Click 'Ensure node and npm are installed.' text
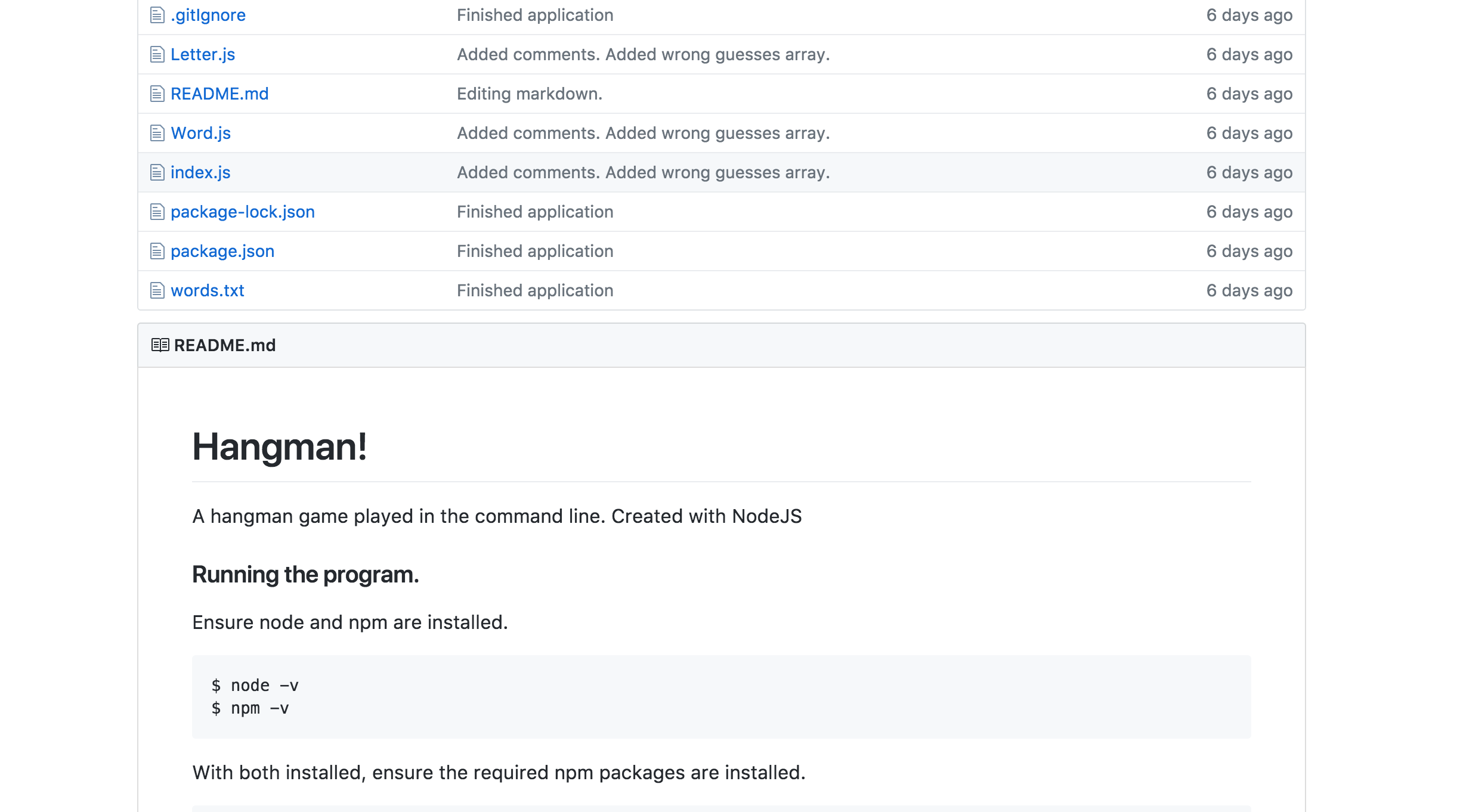Screen dimensions: 1460x812 (350, 622)
